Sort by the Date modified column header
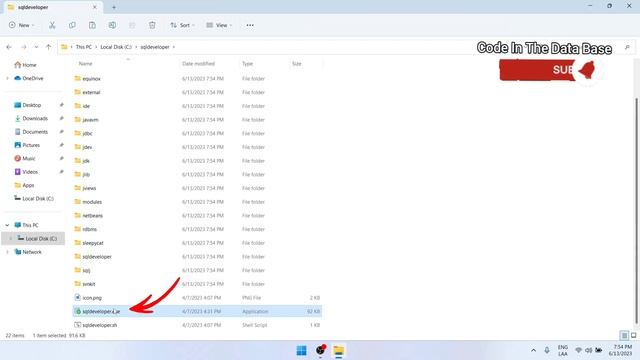This screenshot has width=640, height=360. [198, 64]
